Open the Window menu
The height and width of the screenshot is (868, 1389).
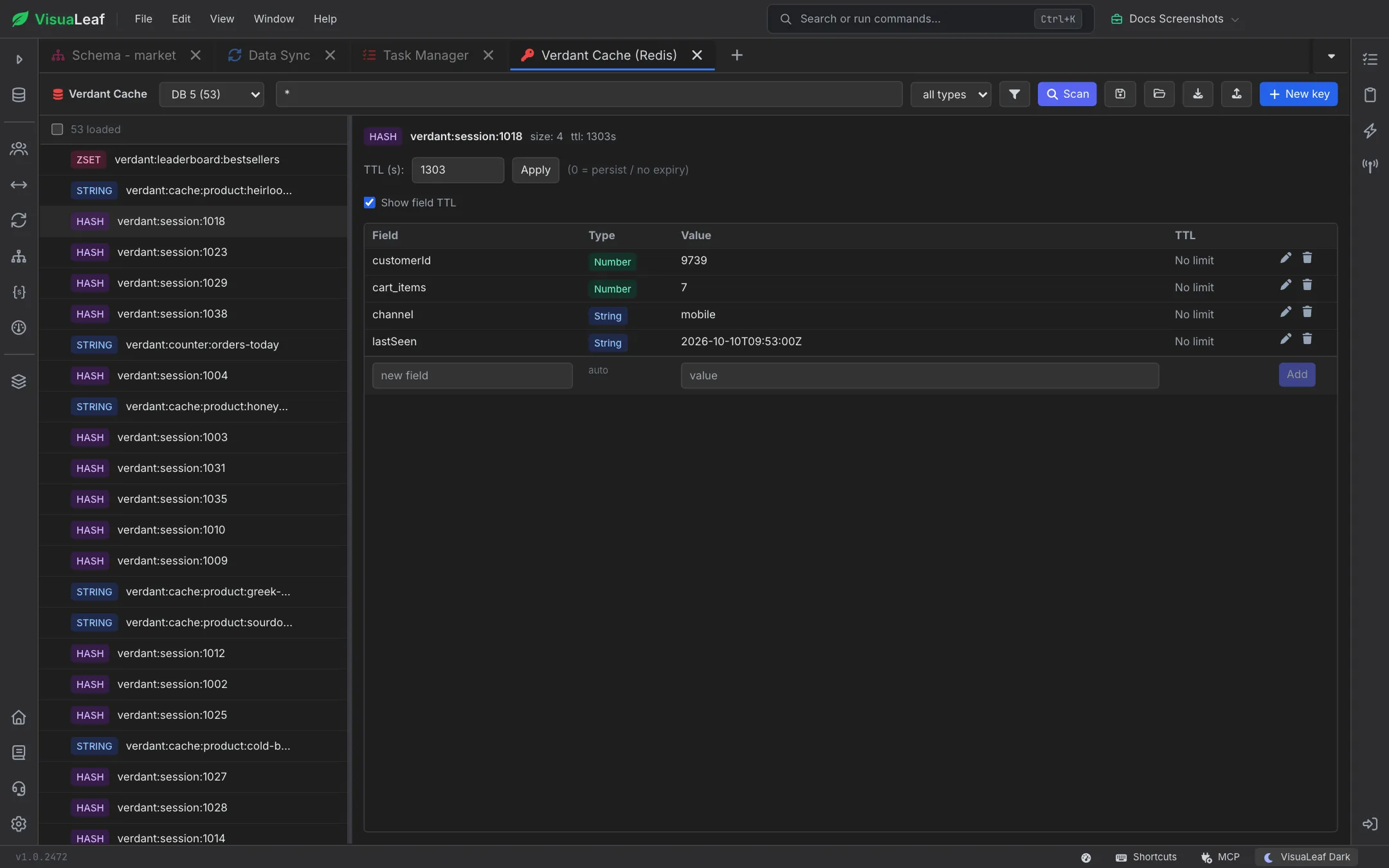(x=273, y=19)
